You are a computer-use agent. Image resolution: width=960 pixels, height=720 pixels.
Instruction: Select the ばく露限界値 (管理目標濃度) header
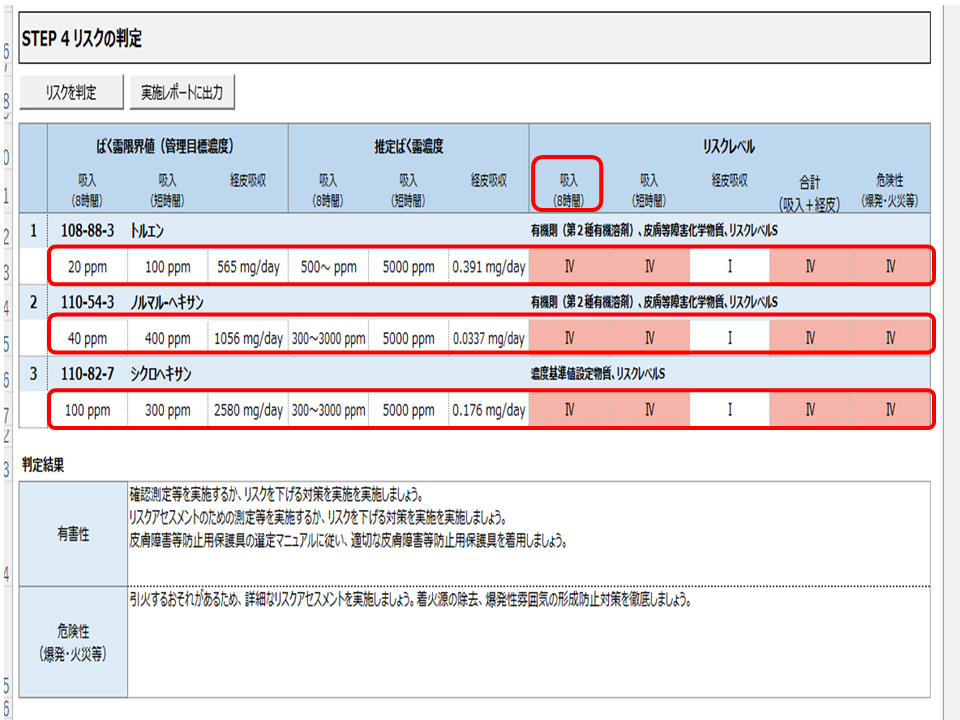(x=165, y=146)
